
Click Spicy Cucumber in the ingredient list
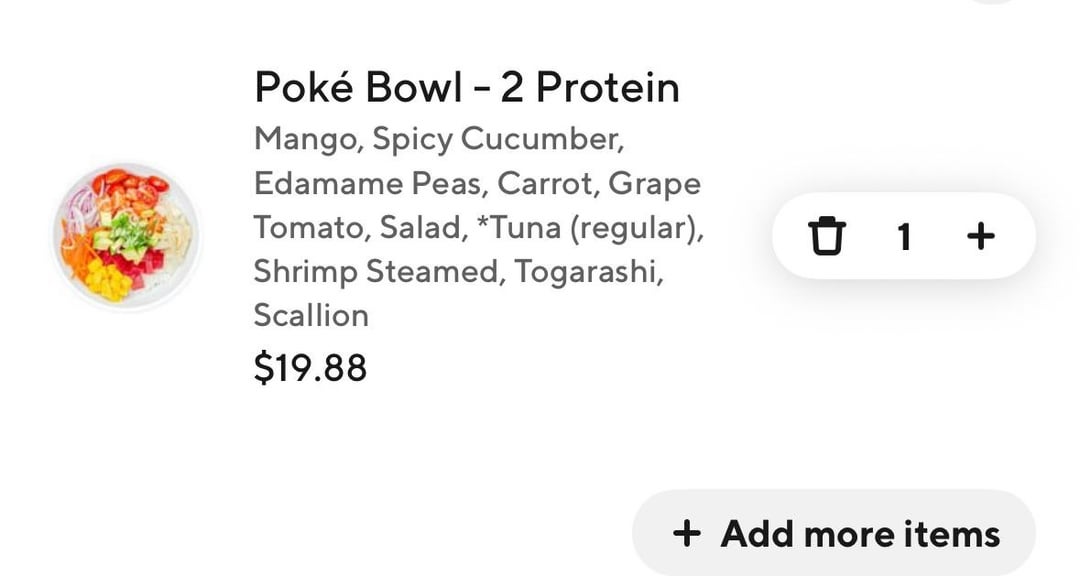click(x=497, y=139)
